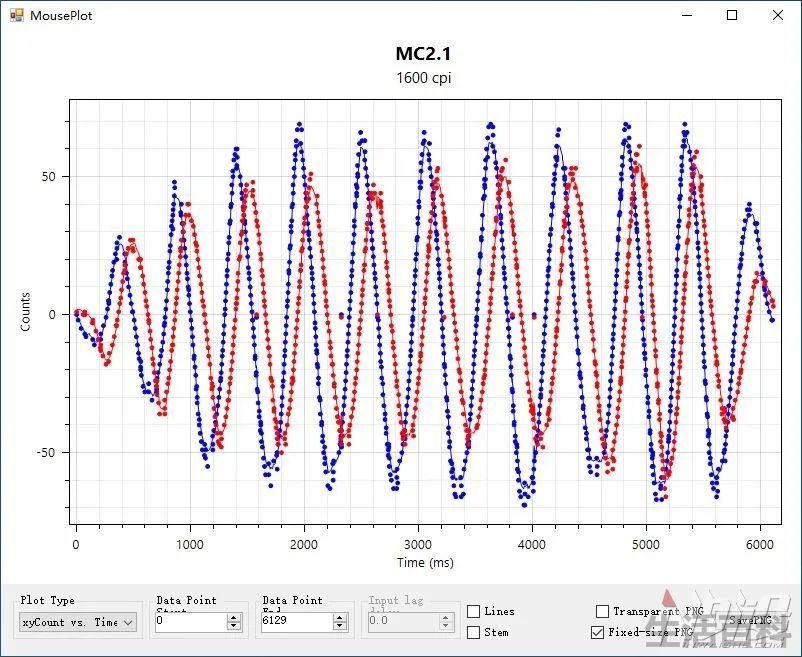Image resolution: width=802 pixels, height=657 pixels.
Task: Enable the Lines checkbox
Action: 474,611
